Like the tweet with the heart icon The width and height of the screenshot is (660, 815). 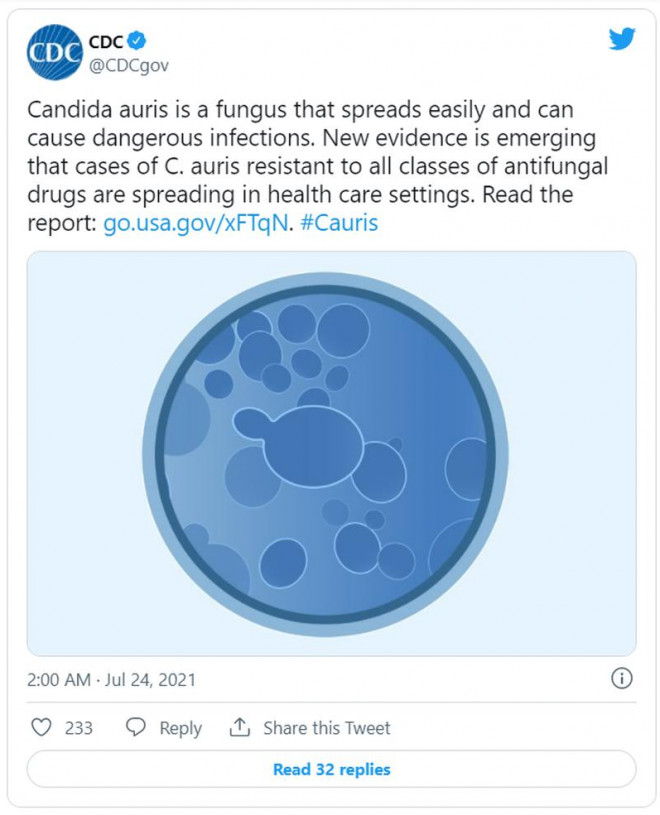[x=41, y=727]
